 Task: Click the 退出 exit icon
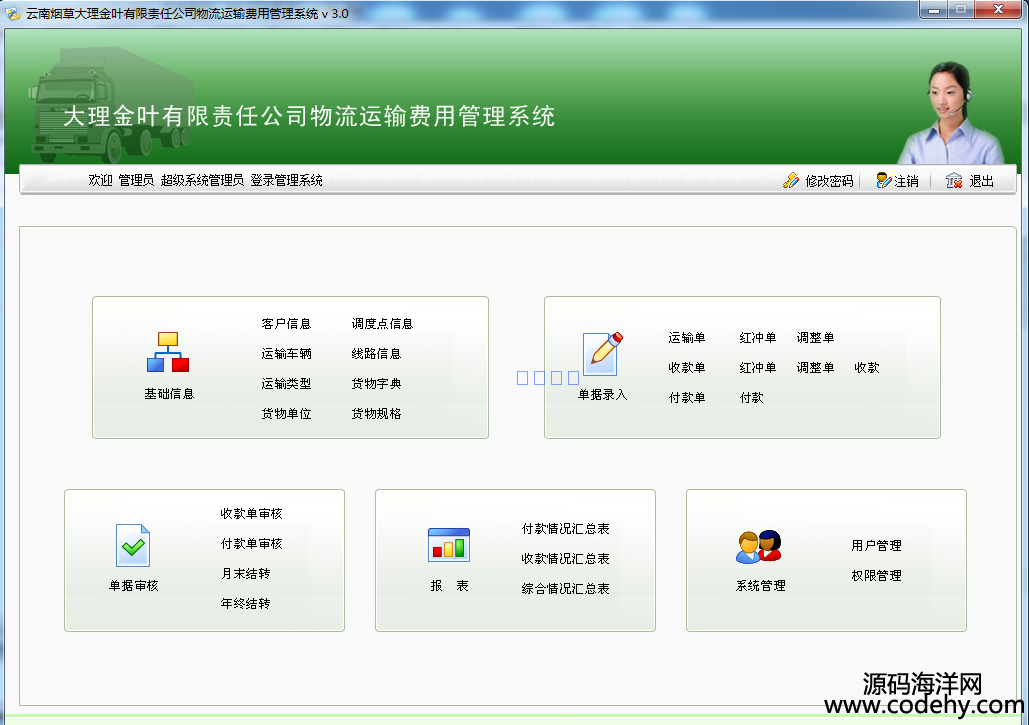[954, 180]
